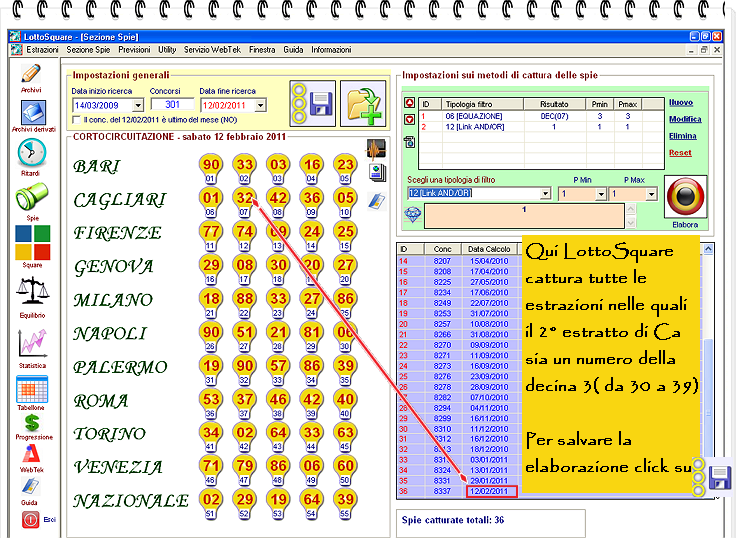Open the Guida sidebar icon
The image size is (736, 538).
click(x=31, y=487)
